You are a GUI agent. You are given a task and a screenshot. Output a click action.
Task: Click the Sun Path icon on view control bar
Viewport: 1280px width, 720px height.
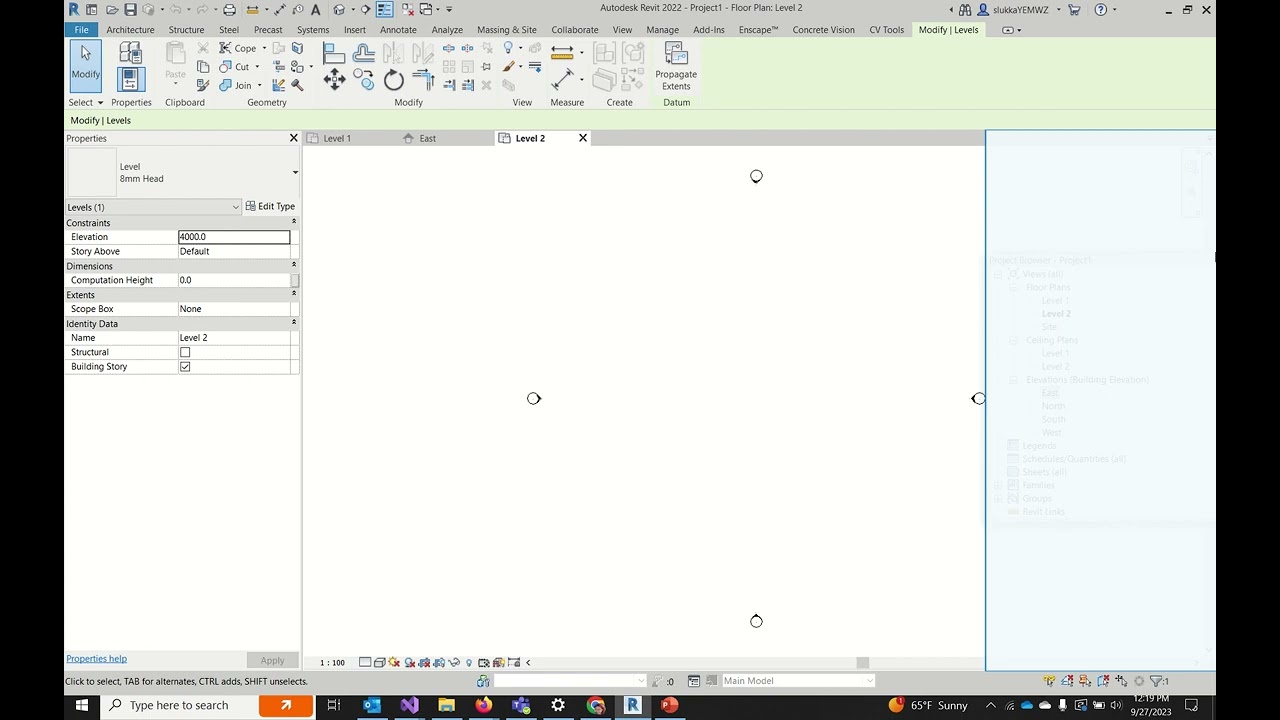tap(394, 662)
